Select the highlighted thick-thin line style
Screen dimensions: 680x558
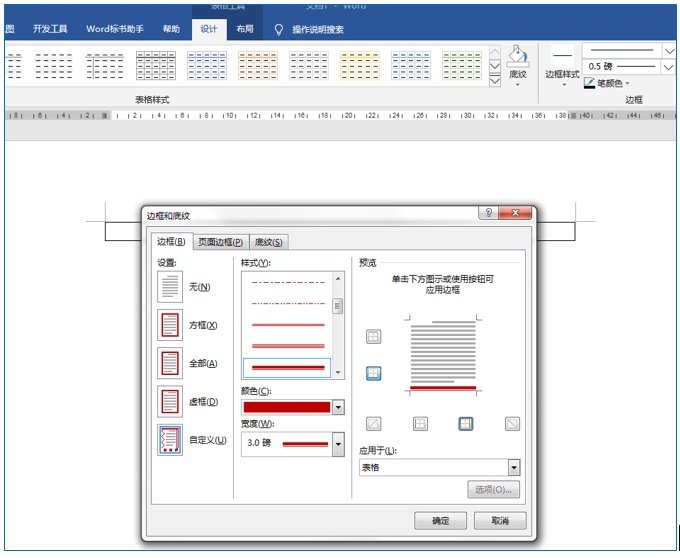tap(287, 368)
